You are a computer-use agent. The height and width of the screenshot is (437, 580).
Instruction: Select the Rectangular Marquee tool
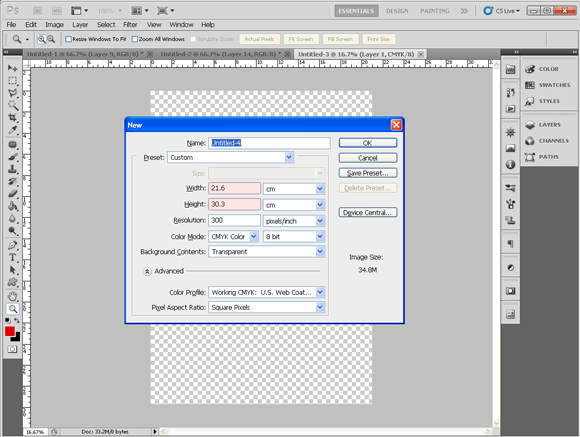pyautogui.click(x=13, y=81)
